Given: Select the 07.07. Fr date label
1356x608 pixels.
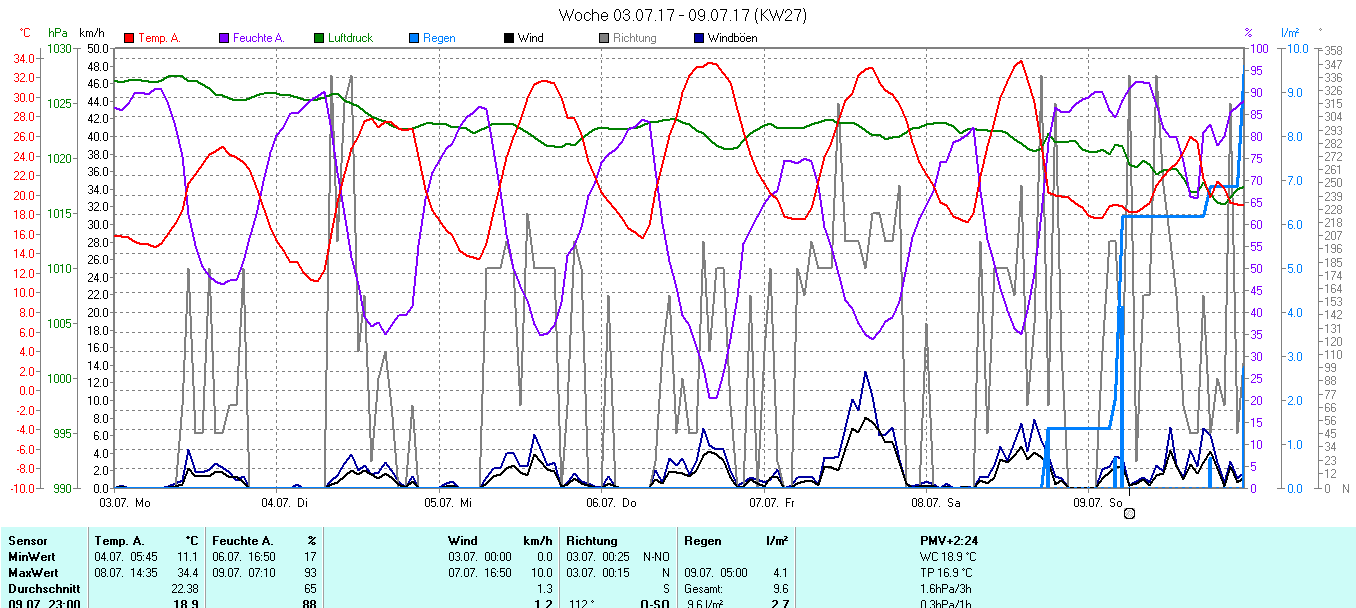Looking at the screenshot, I should point(772,502).
